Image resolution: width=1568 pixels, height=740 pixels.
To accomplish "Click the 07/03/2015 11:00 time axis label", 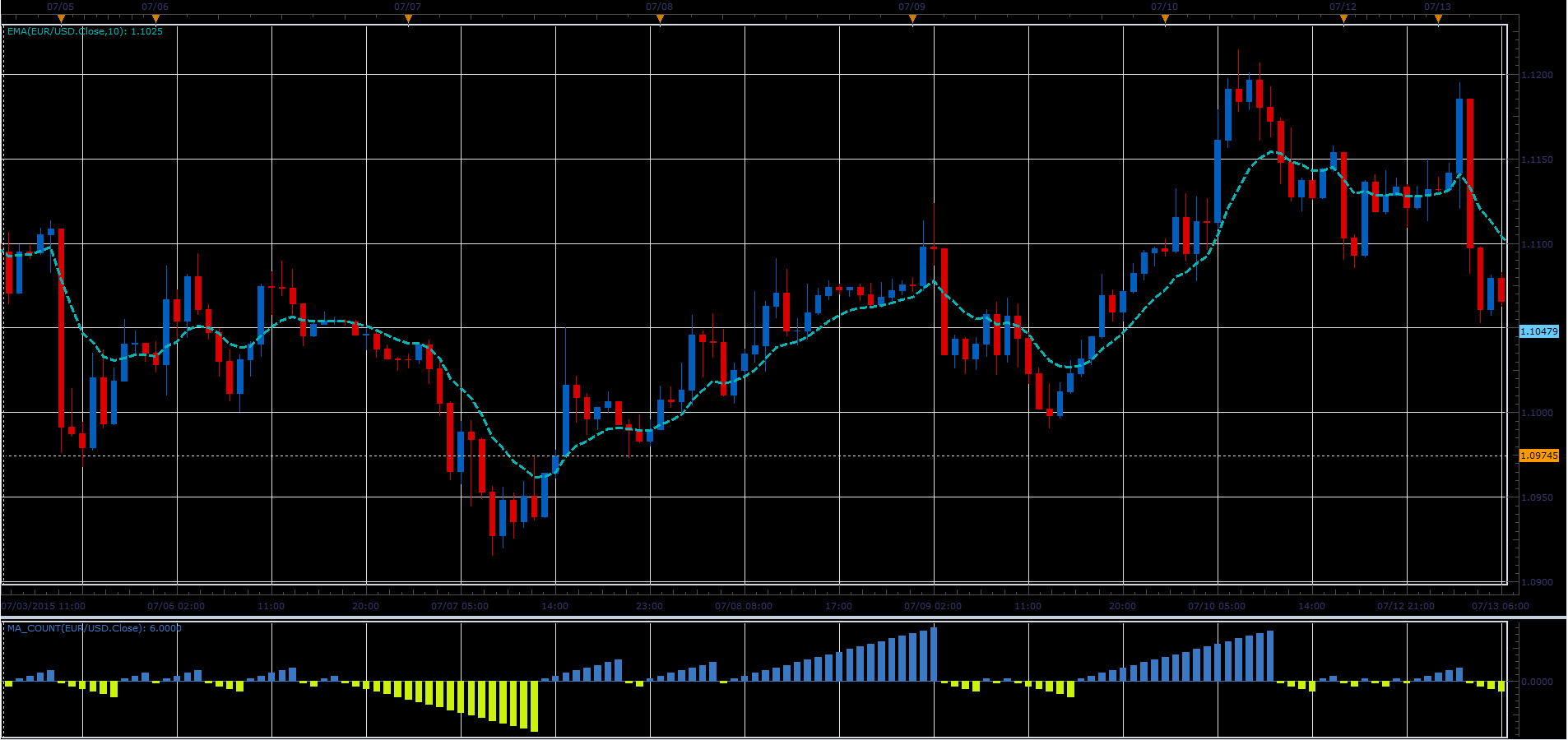I will point(44,606).
